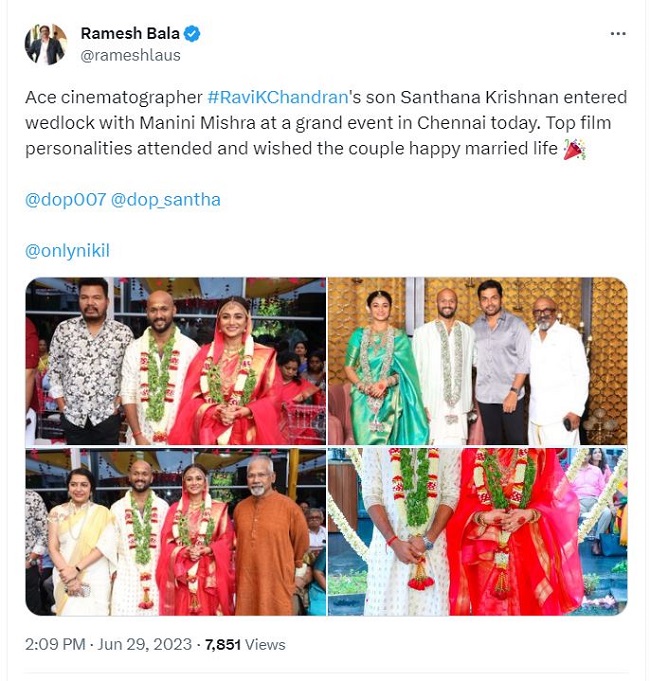Open the 7,851 Views count
The width and height of the screenshot is (650, 681).
245,645
